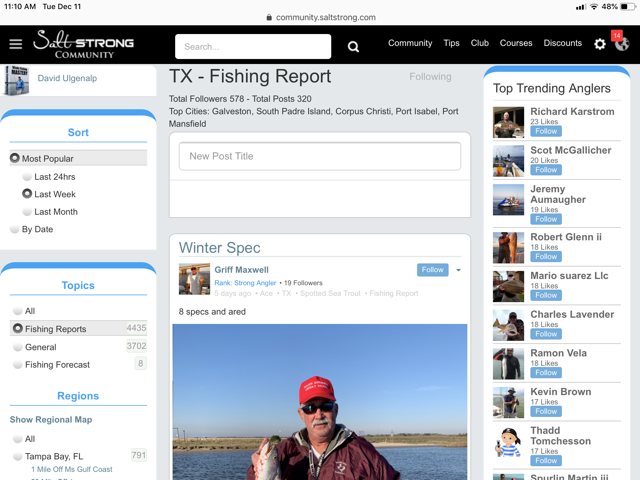The width and height of the screenshot is (640, 480).
Task: Follow Ramon Vela
Action: (546, 373)
